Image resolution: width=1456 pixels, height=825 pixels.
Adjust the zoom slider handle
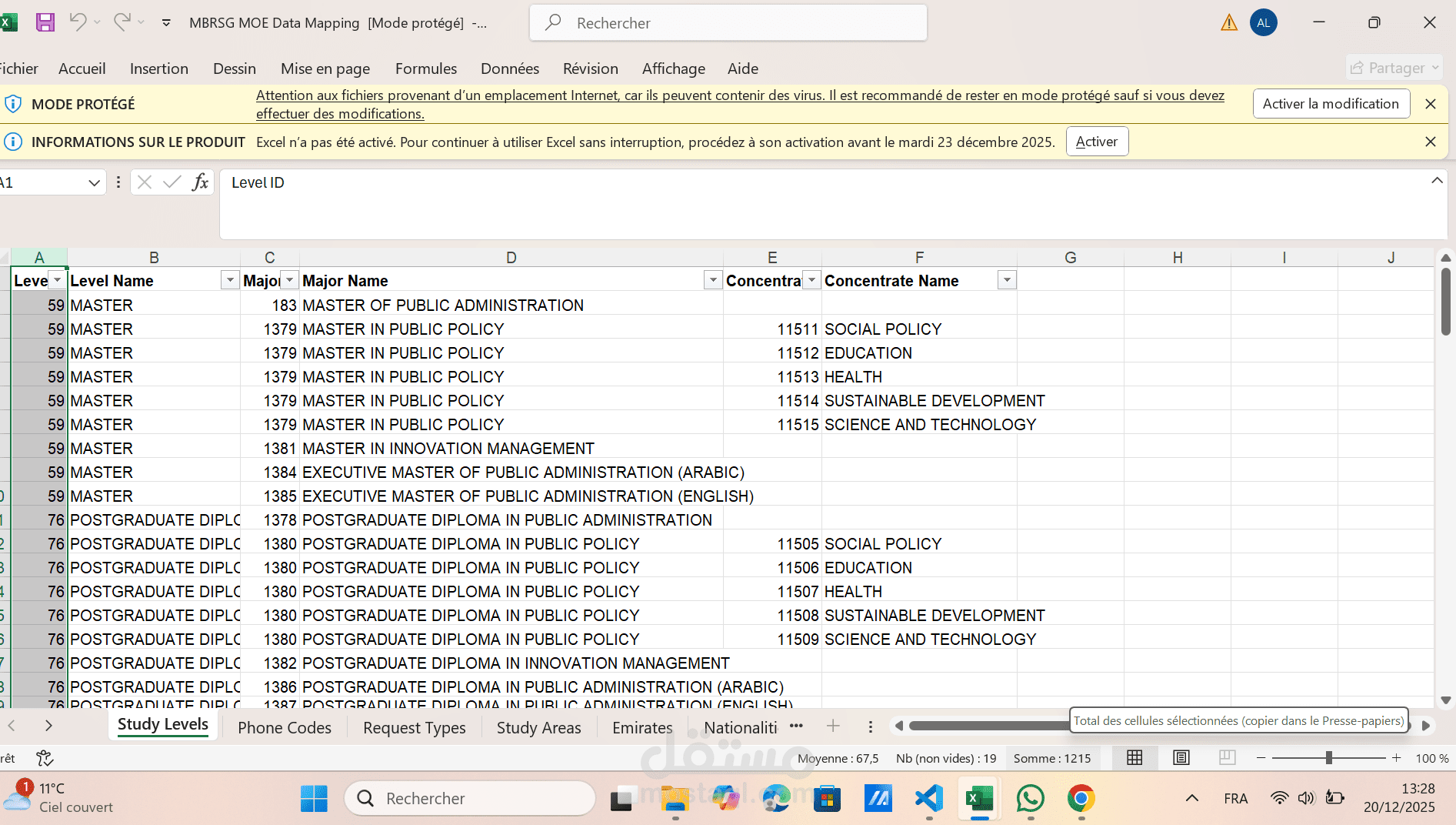point(1328,758)
